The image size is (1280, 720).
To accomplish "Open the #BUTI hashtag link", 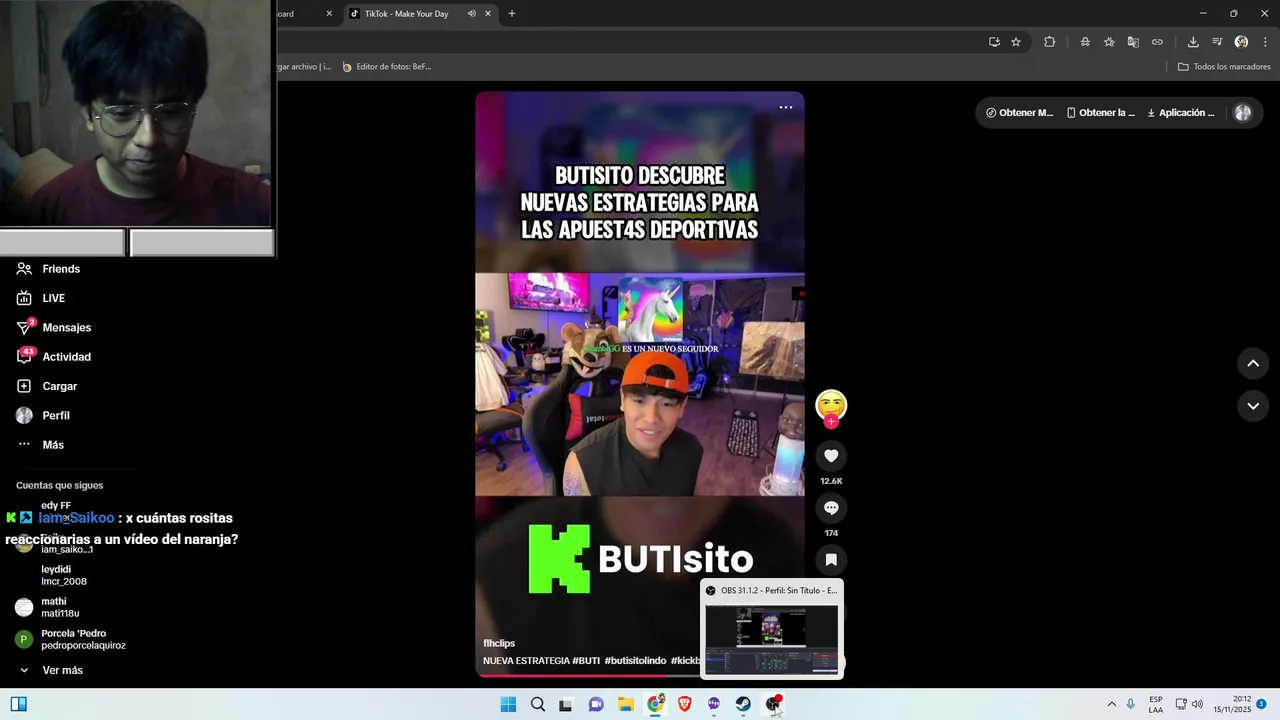I will click(586, 661).
